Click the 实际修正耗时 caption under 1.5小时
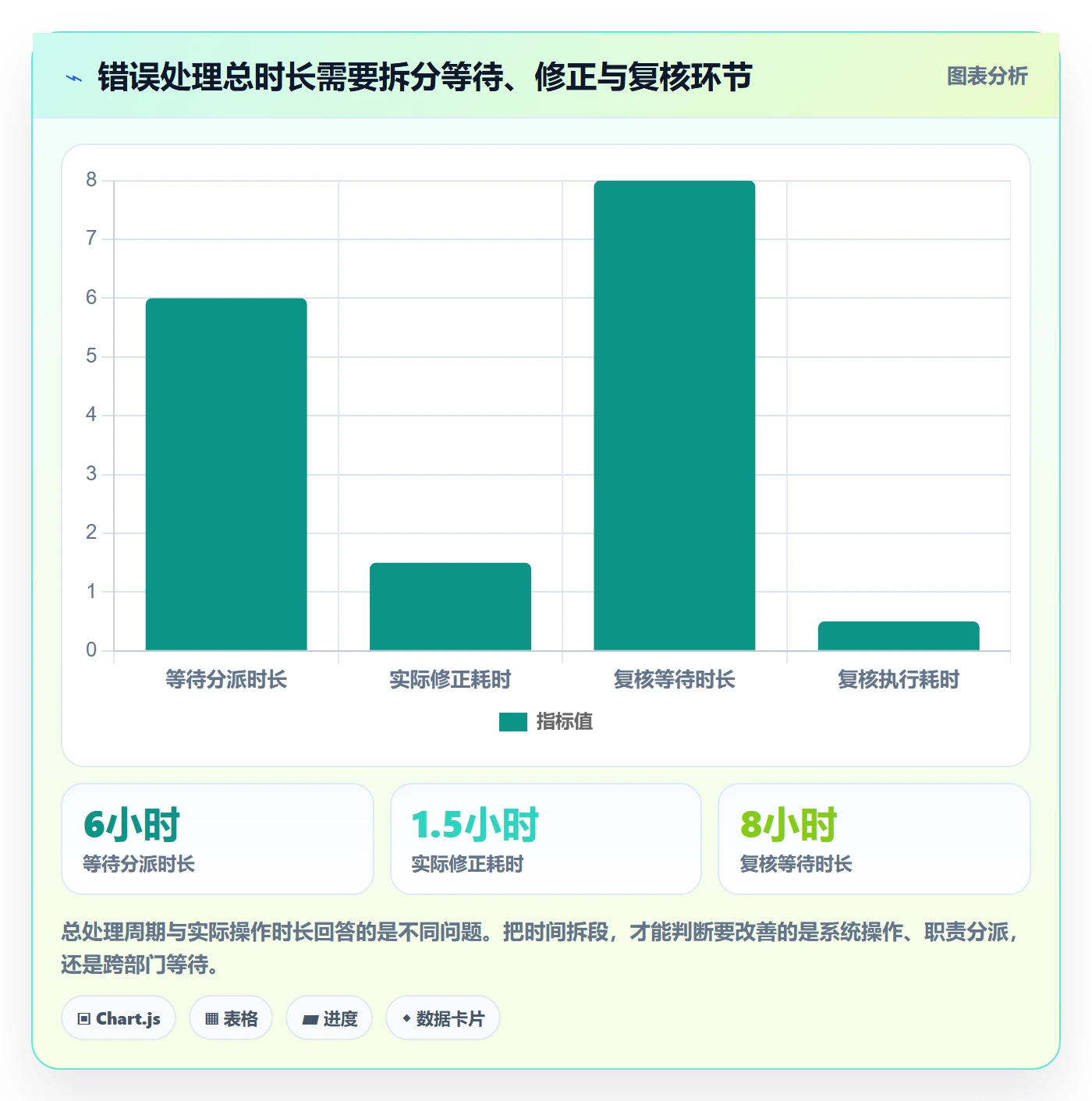 click(x=467, y=864)
